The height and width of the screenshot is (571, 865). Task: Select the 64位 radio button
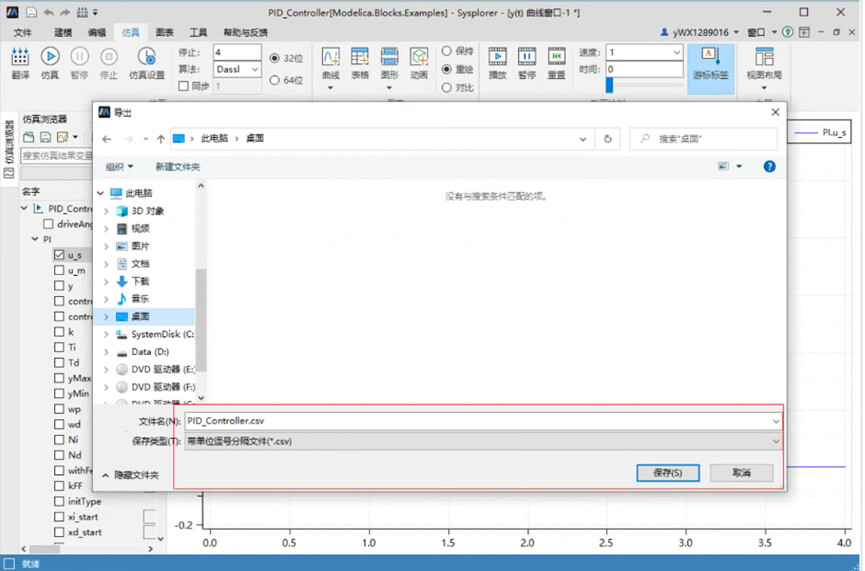click(274, 81)
